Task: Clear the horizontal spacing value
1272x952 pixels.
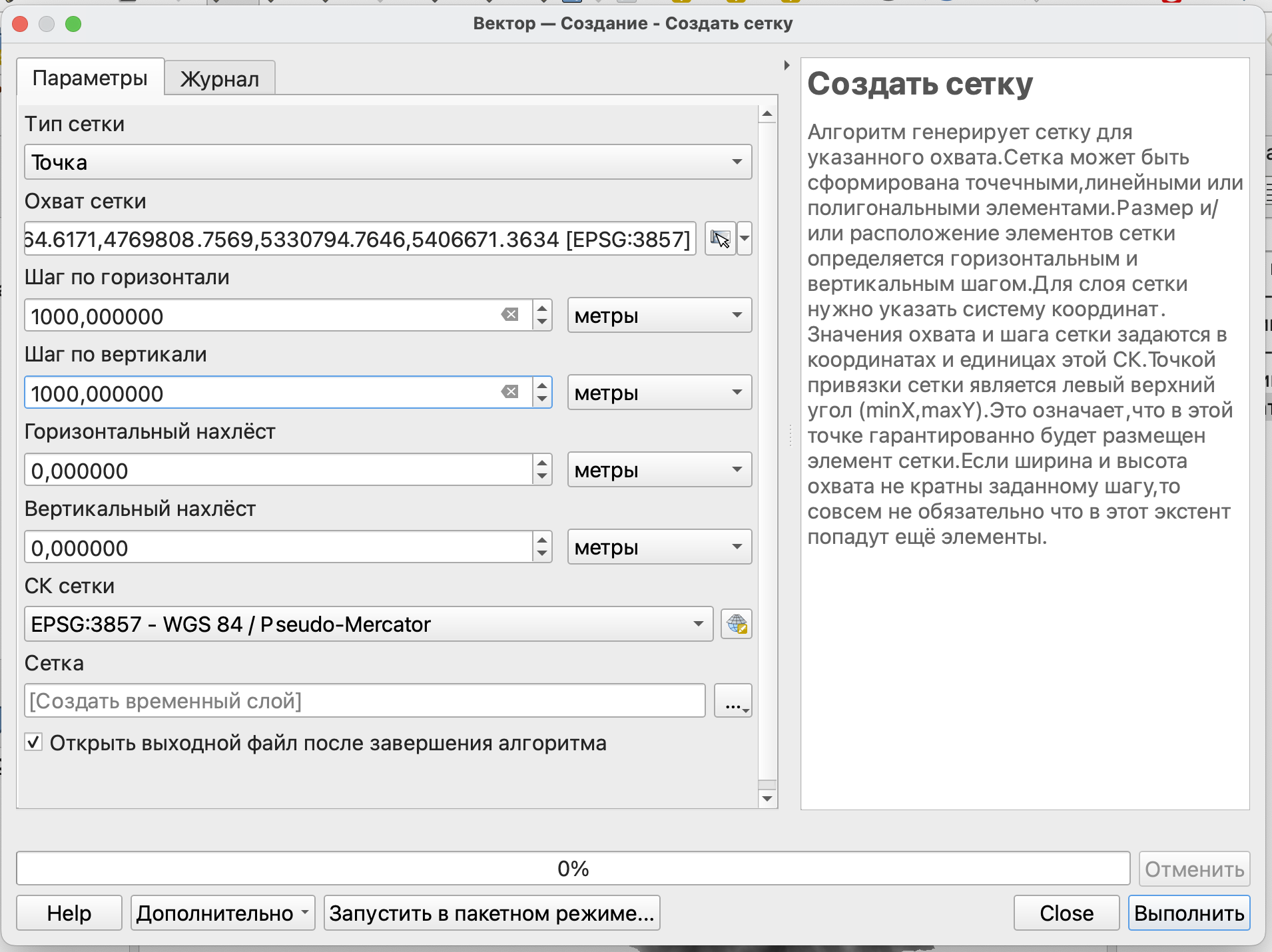Action: pos(510,315)
